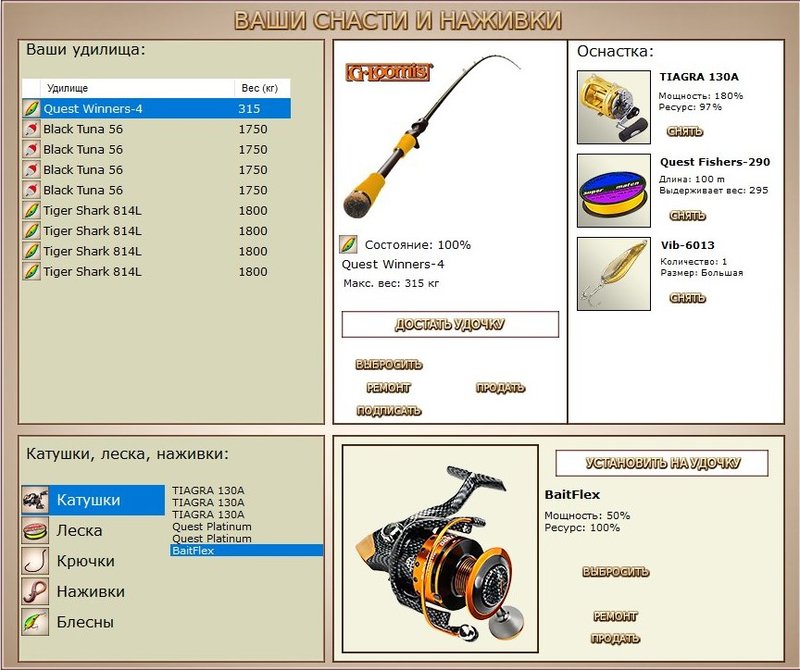Click СНЯТЬ under Vib-6013
Image resolution: width=800 pixels, height=670 pixels.
coord(687,298)
